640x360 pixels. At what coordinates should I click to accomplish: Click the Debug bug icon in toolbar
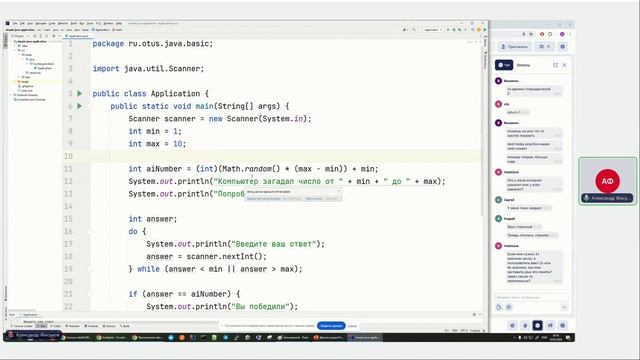453,30
